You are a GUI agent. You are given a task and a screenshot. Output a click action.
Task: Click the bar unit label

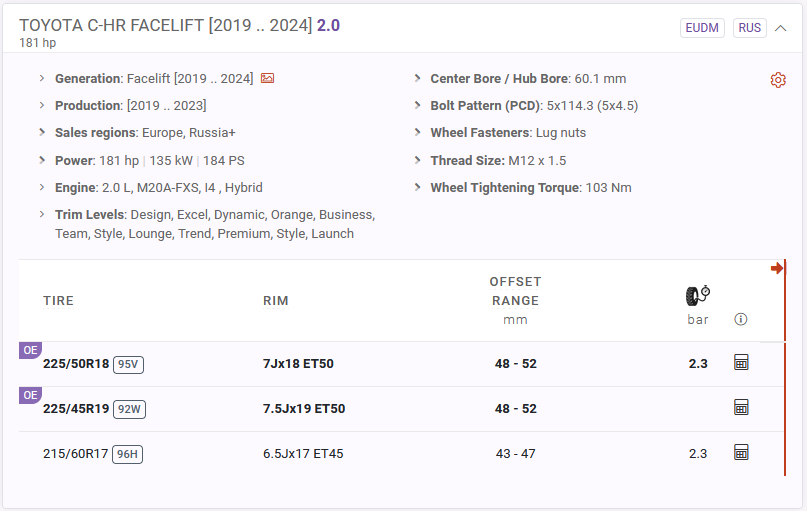697,320
